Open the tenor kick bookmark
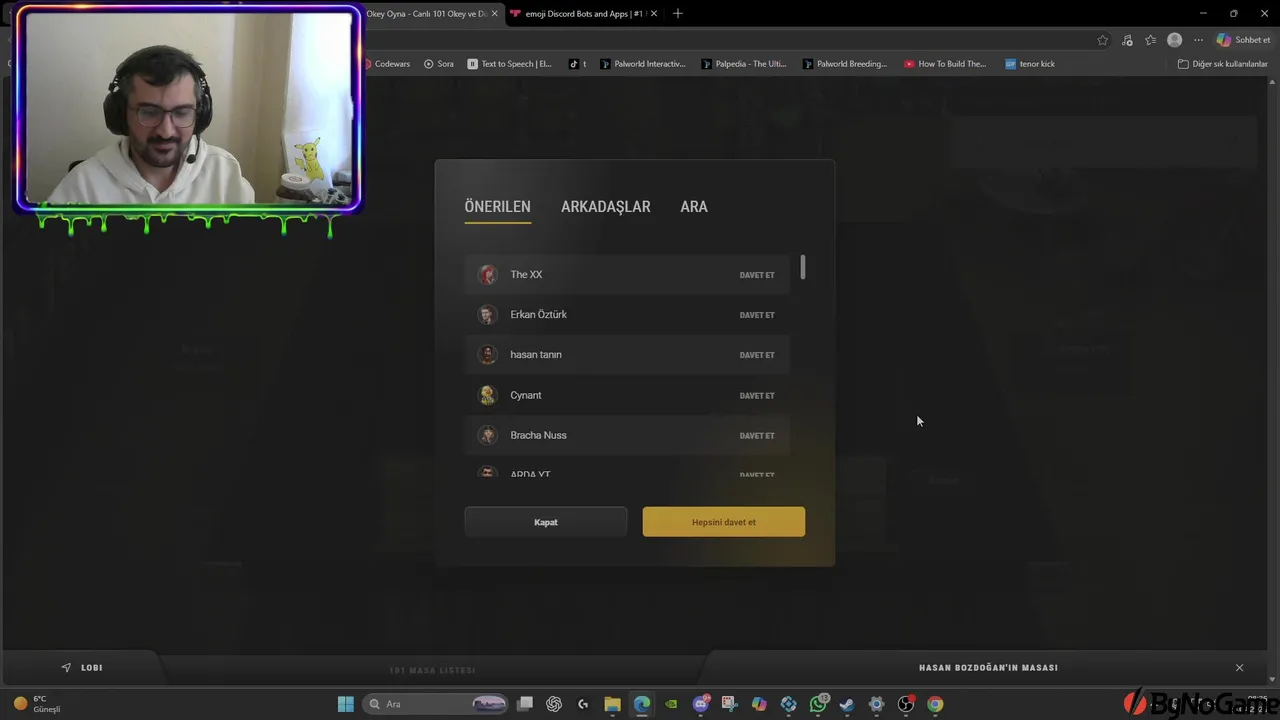The height and width of the screenshot is (720, 1280). click(x=1030, y=64)
